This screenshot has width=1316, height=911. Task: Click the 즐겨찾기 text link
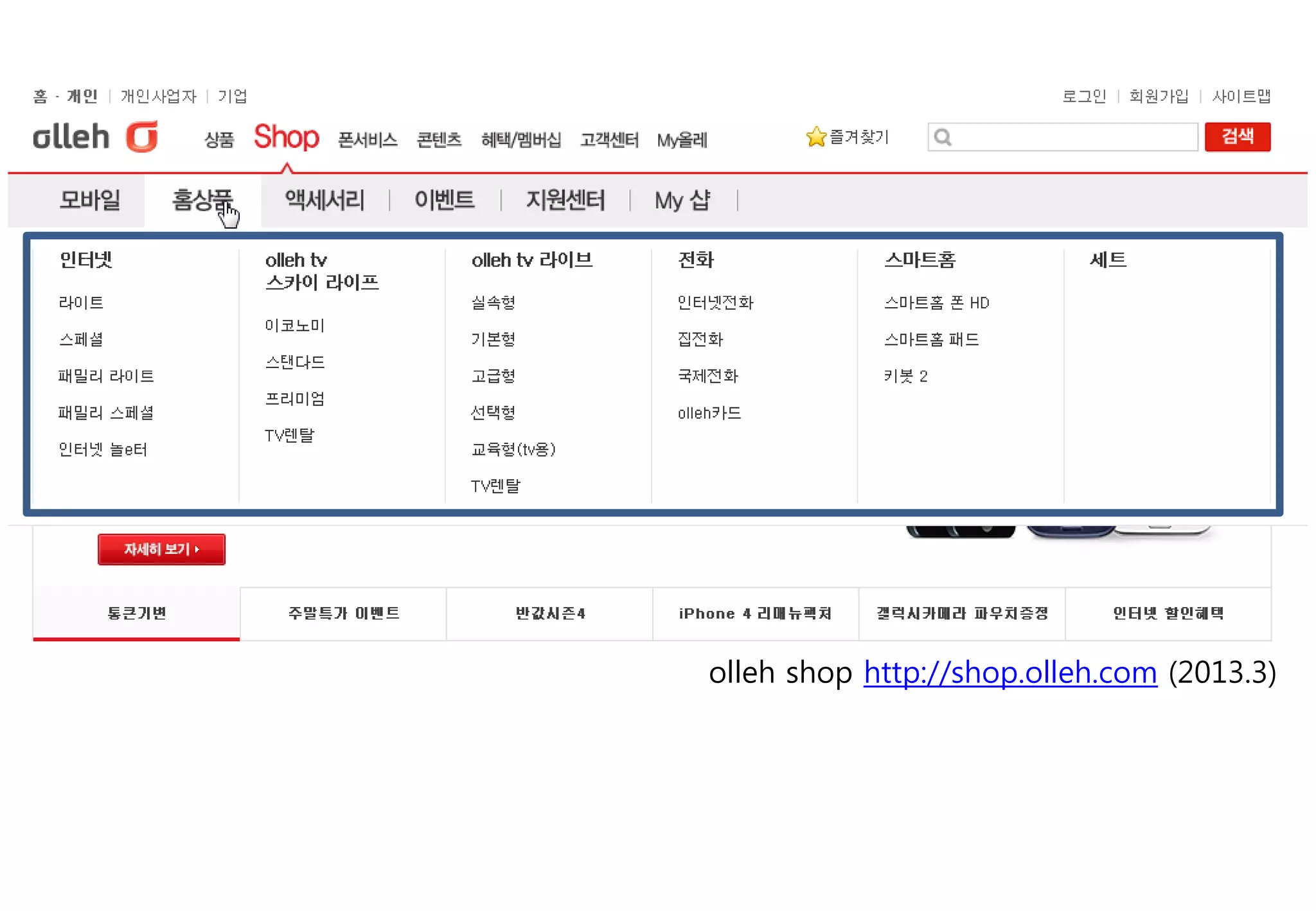(x=859, y=137)
